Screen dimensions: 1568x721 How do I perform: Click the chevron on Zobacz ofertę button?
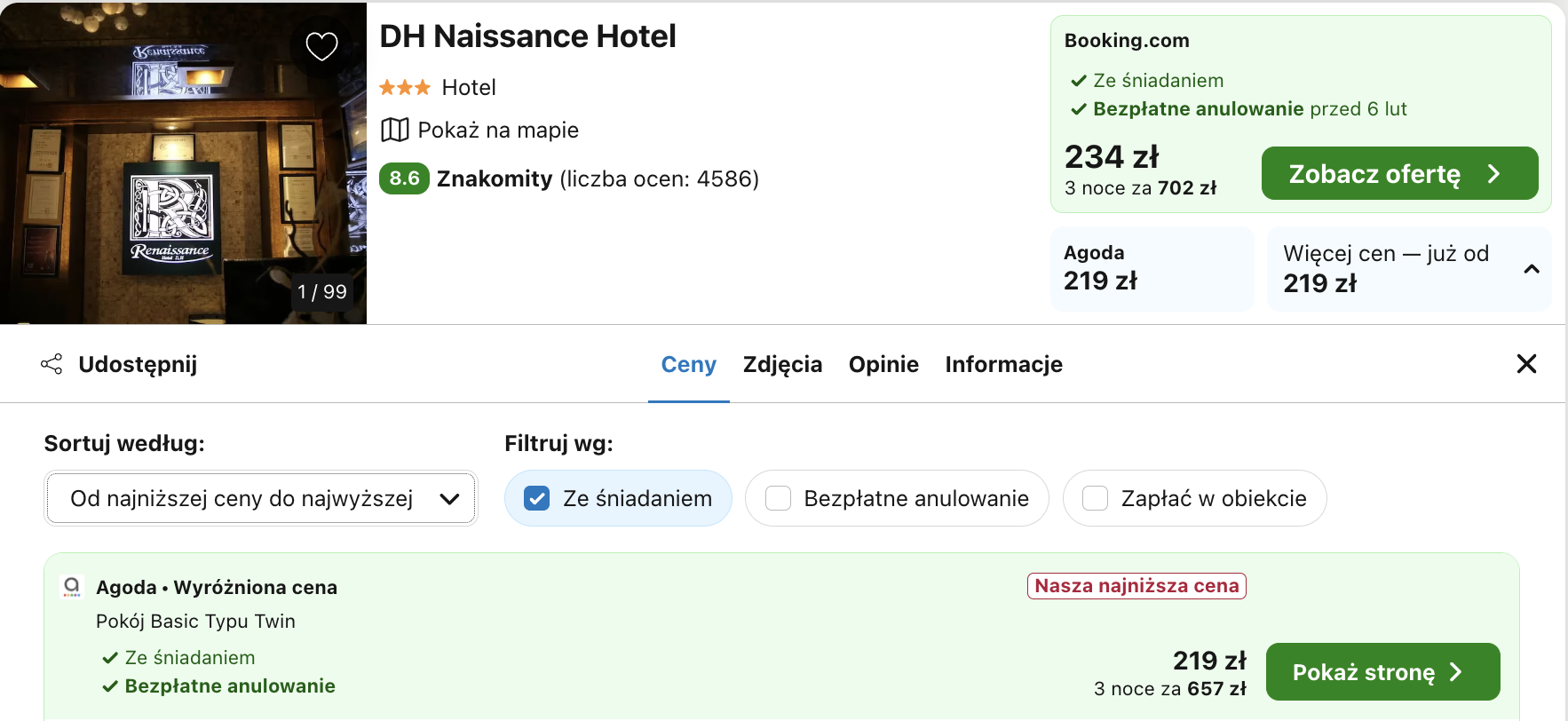(x=1494, y=174)
